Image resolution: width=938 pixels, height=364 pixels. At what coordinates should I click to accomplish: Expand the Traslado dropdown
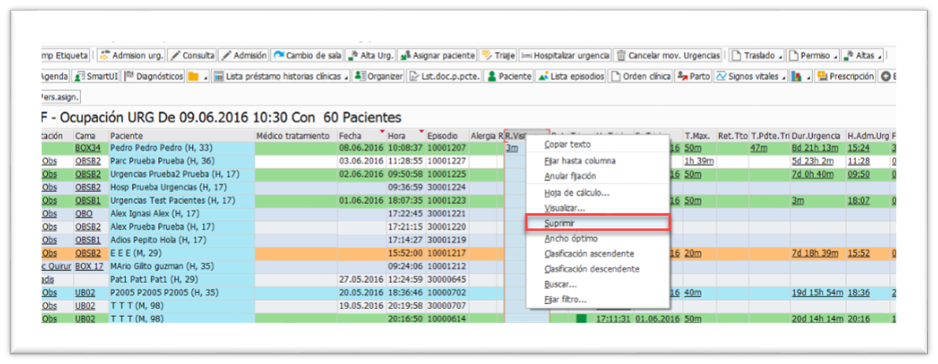click(780, 56)
